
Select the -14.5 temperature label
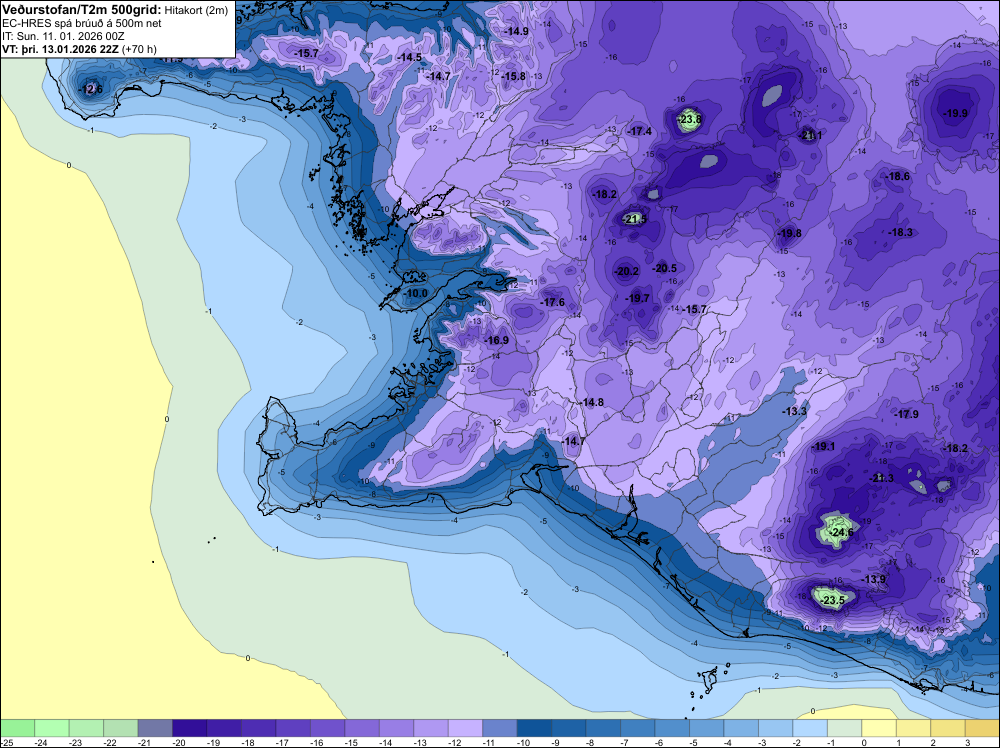coord(409,57)
